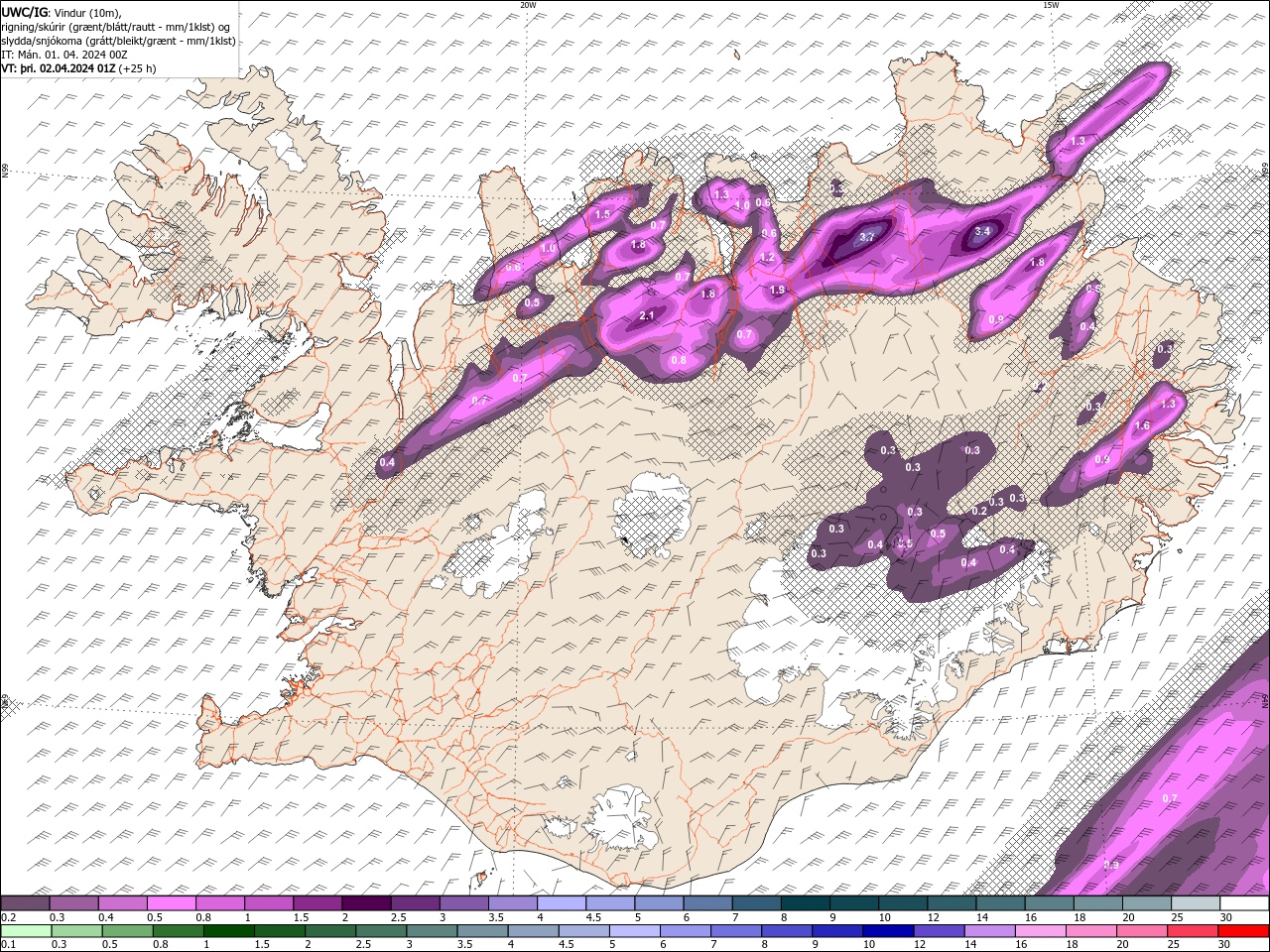Click the white swatch labeled 30 in top legend row
This screenshot has height=952, width=1270.
(1244, 903)
